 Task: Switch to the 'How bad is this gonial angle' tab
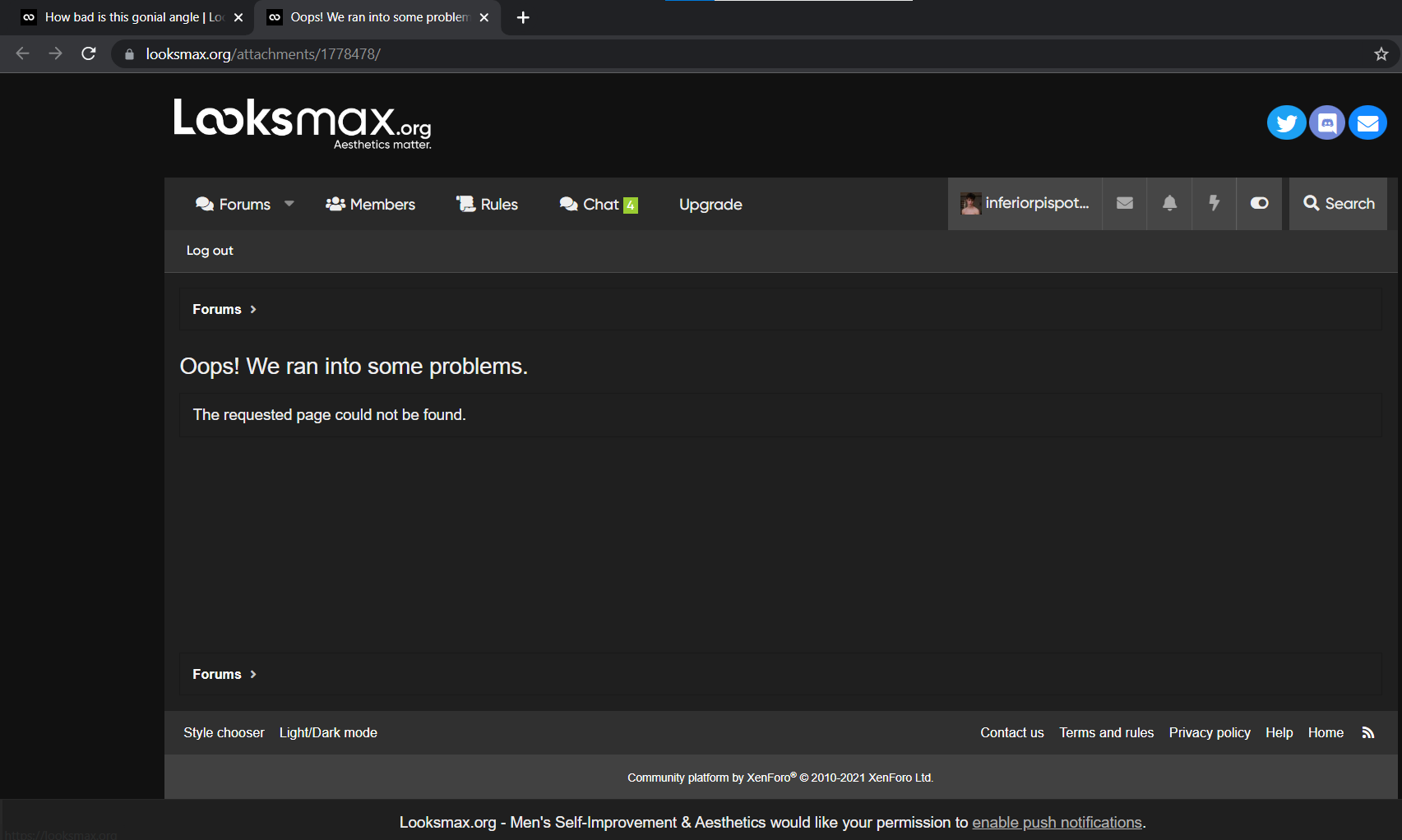pyautogui.click(x=132, y=17)
